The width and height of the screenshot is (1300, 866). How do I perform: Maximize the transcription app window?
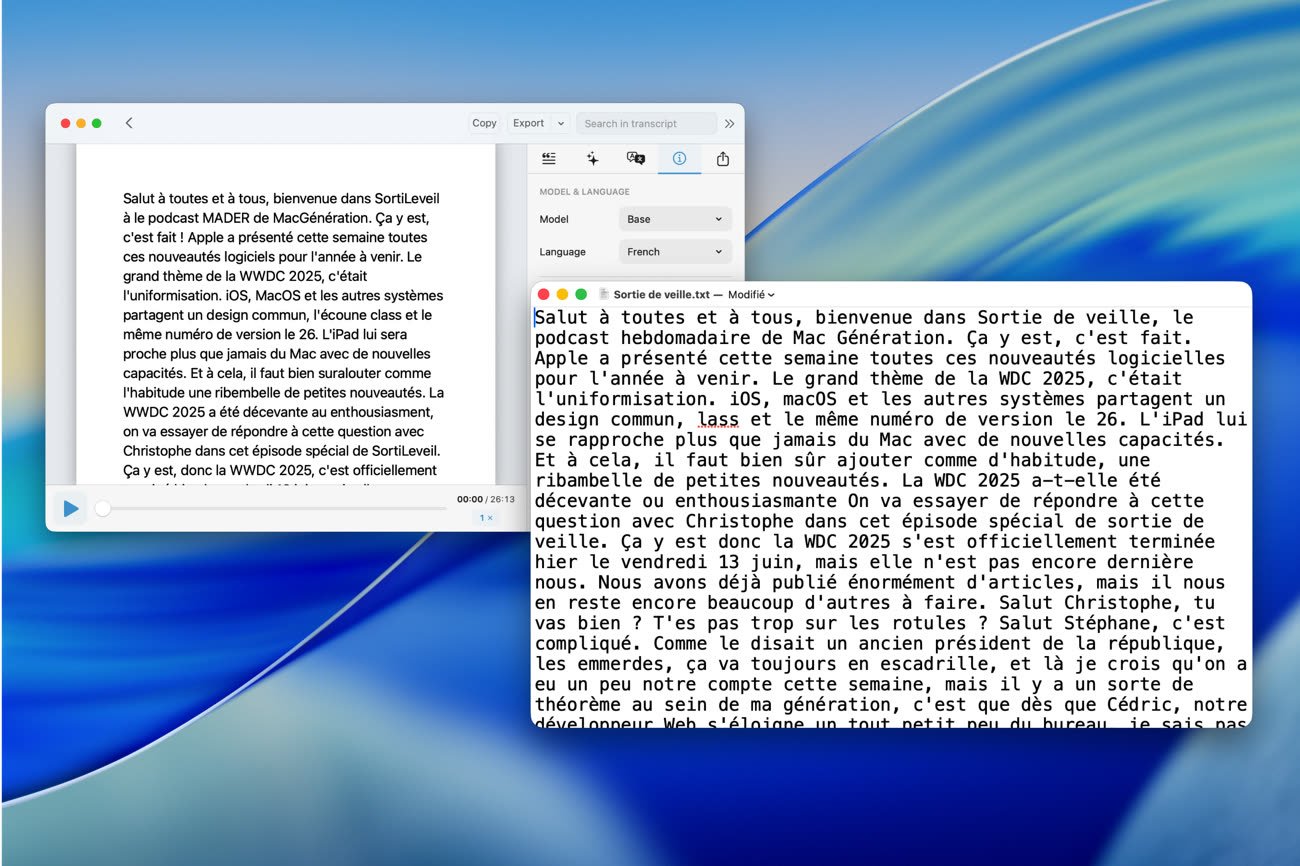pos(97,123)
